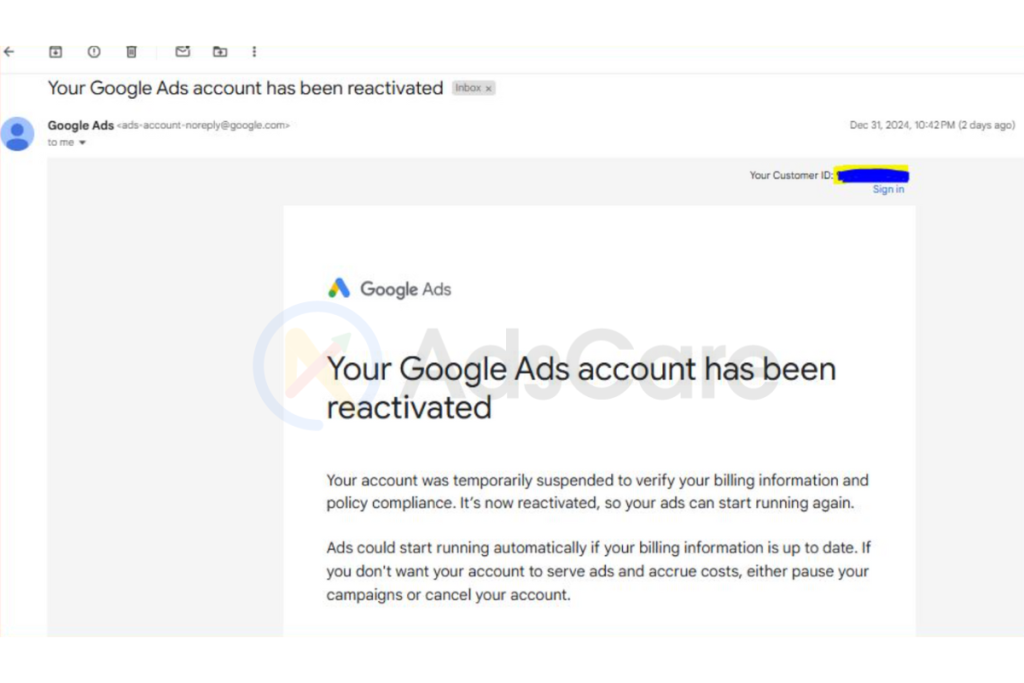Select the Google Ads sender name

(80, 125)
